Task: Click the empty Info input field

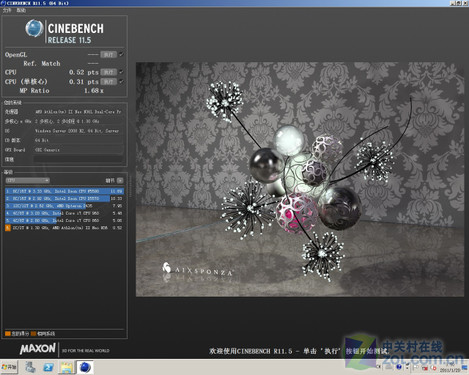Action: click(78, 159)
